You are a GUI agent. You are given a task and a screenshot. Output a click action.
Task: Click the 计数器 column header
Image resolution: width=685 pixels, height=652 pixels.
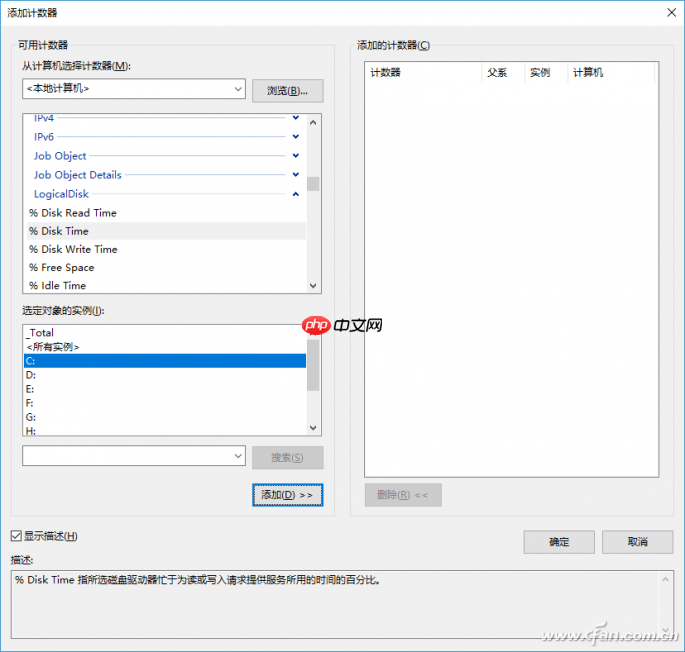coord(424,73)
